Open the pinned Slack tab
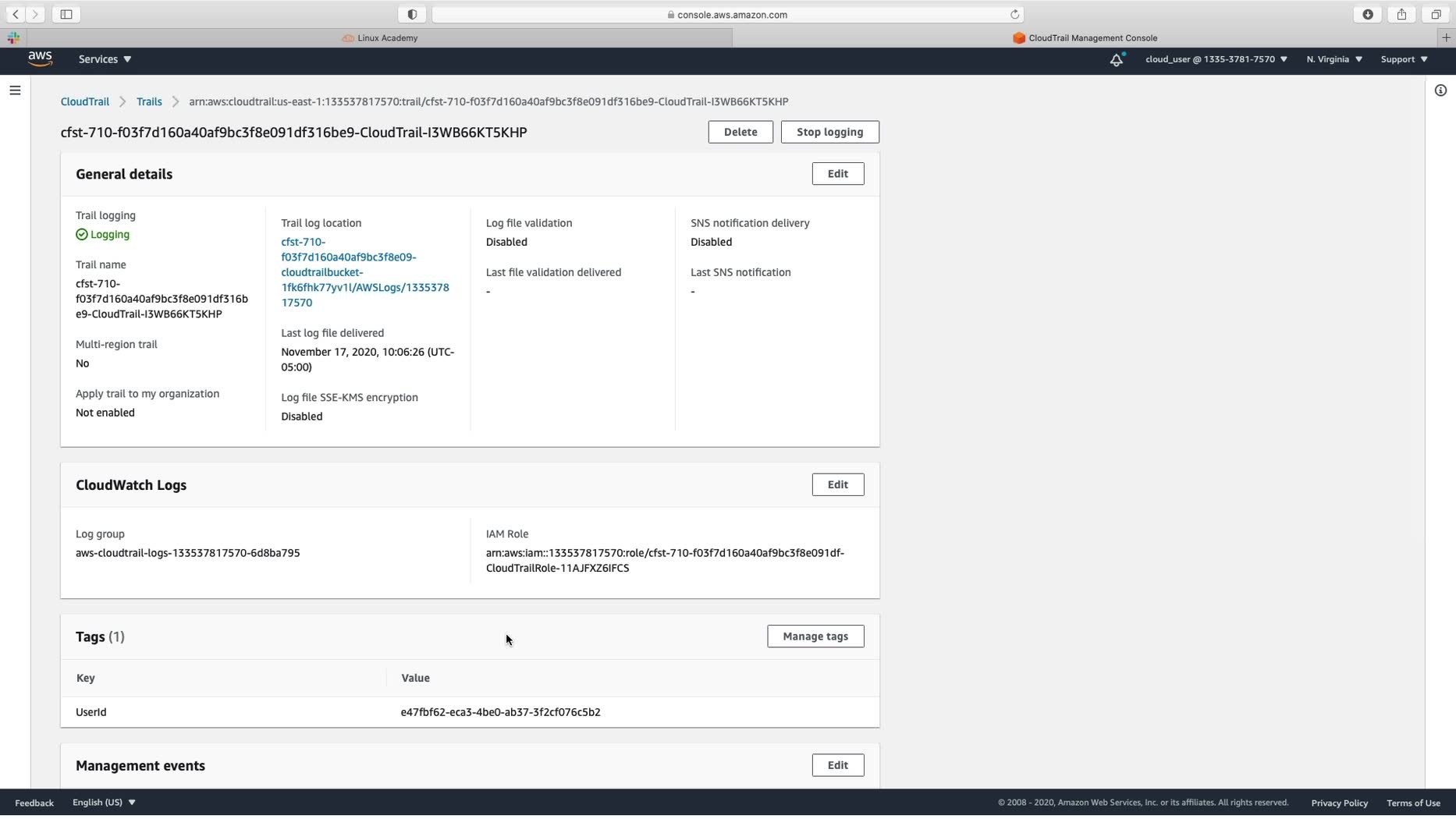 (x=13, y=37)
